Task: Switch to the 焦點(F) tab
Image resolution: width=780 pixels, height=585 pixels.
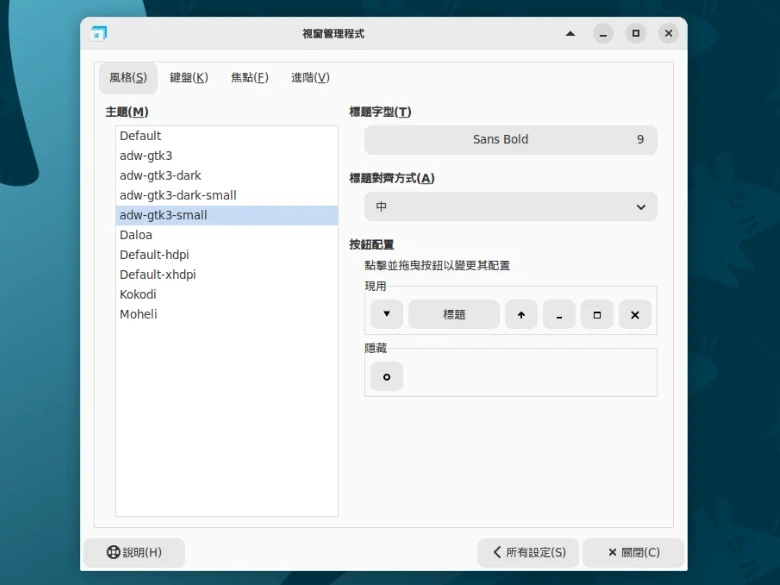Action: click(249, 78)
